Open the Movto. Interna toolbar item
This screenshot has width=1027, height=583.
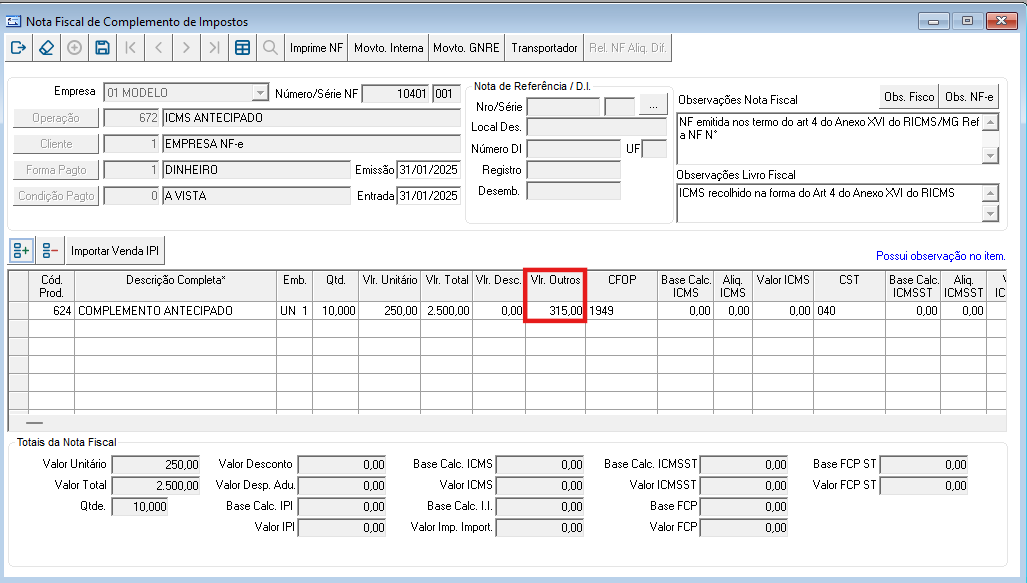pos(388,48)
